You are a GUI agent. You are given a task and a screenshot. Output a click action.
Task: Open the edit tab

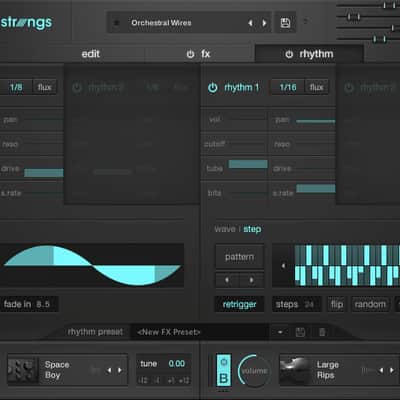[91, 54]
